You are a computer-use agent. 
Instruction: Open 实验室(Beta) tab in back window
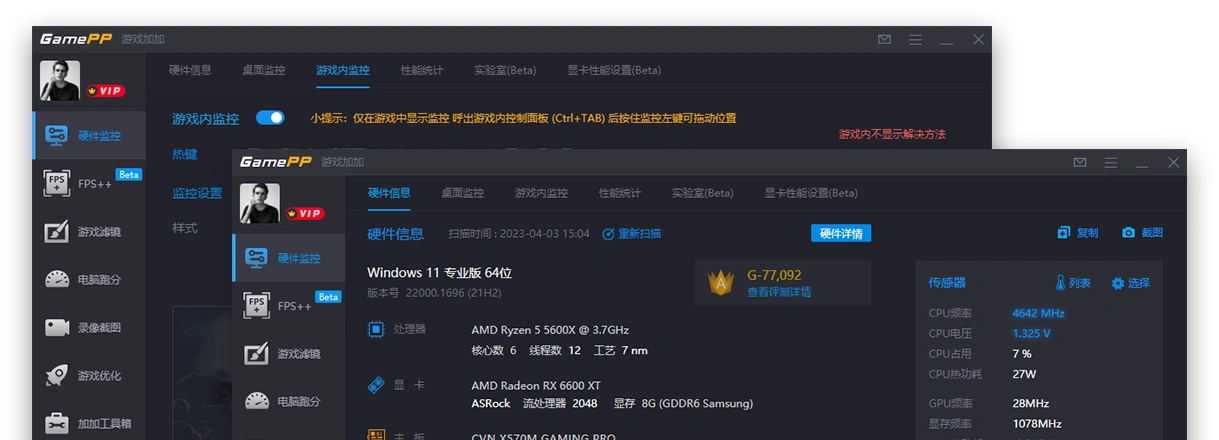click(505, 70)
